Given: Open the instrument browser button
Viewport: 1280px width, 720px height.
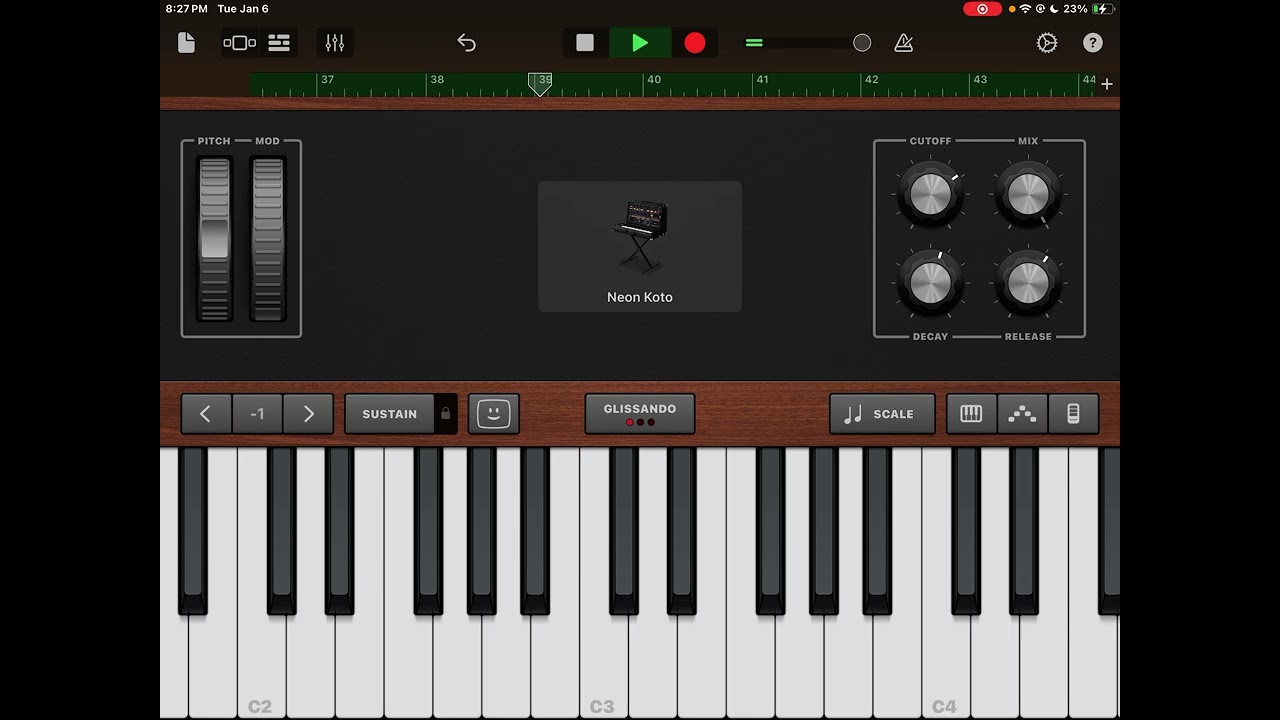Looking at the screenshot, I should 240,43.
